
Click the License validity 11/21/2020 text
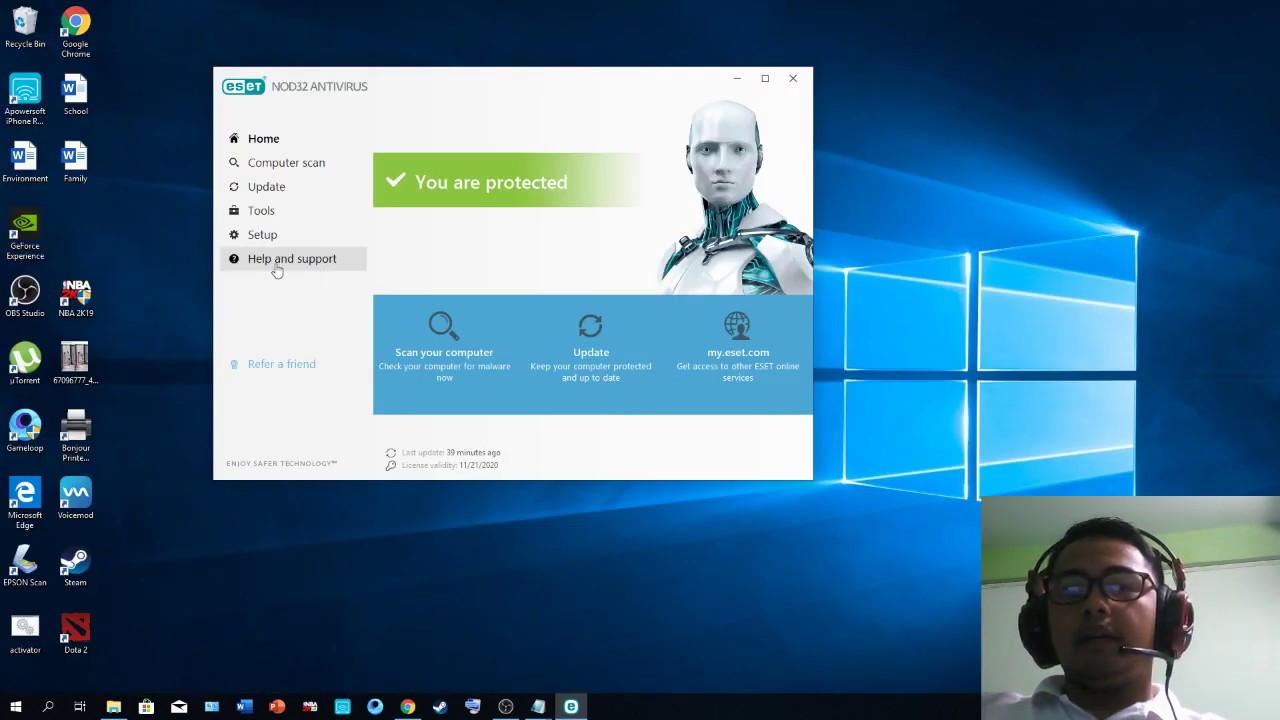[x=450, y=465]
